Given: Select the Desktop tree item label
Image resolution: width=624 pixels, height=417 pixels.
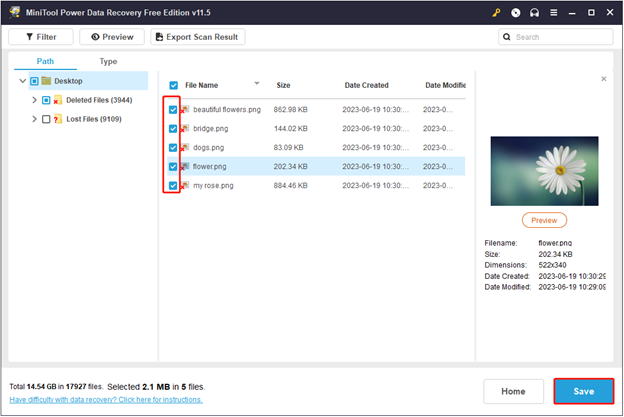Looking at the screenshot, I should pos(68,81).
